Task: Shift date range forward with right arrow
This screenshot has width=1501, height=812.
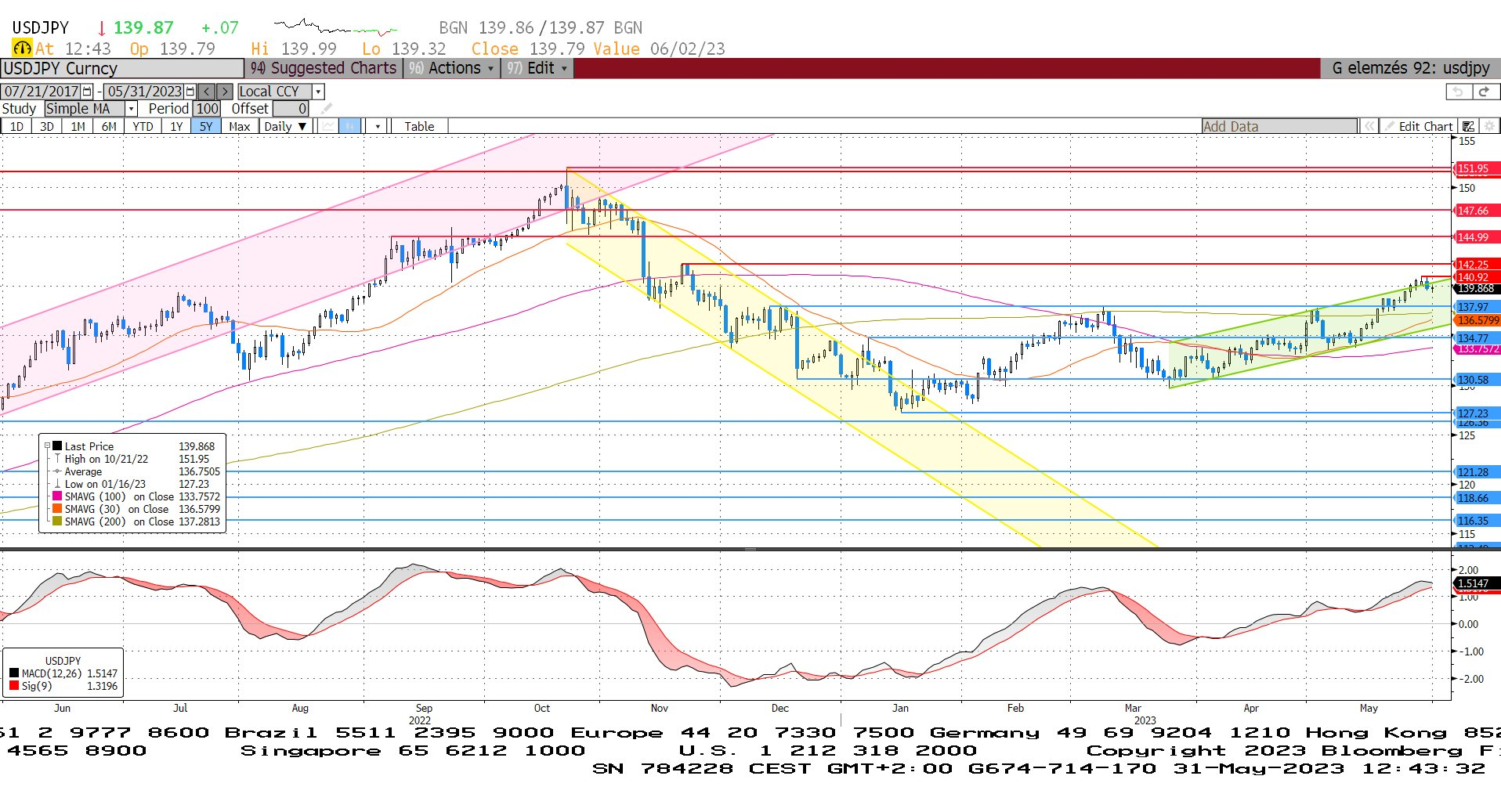Action: [224, 92]
